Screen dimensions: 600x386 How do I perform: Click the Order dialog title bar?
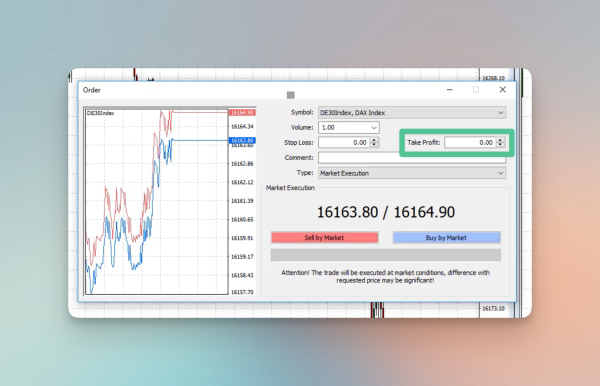(x=260, y=90)
